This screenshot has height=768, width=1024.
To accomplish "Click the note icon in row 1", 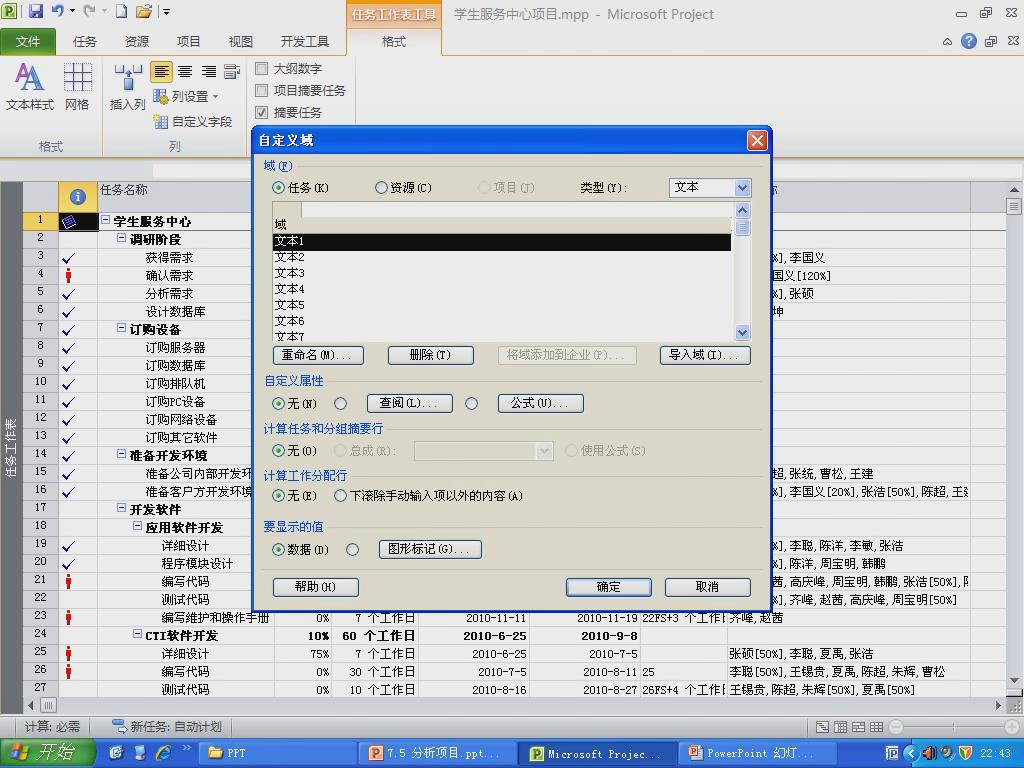I will click(69, 222).
